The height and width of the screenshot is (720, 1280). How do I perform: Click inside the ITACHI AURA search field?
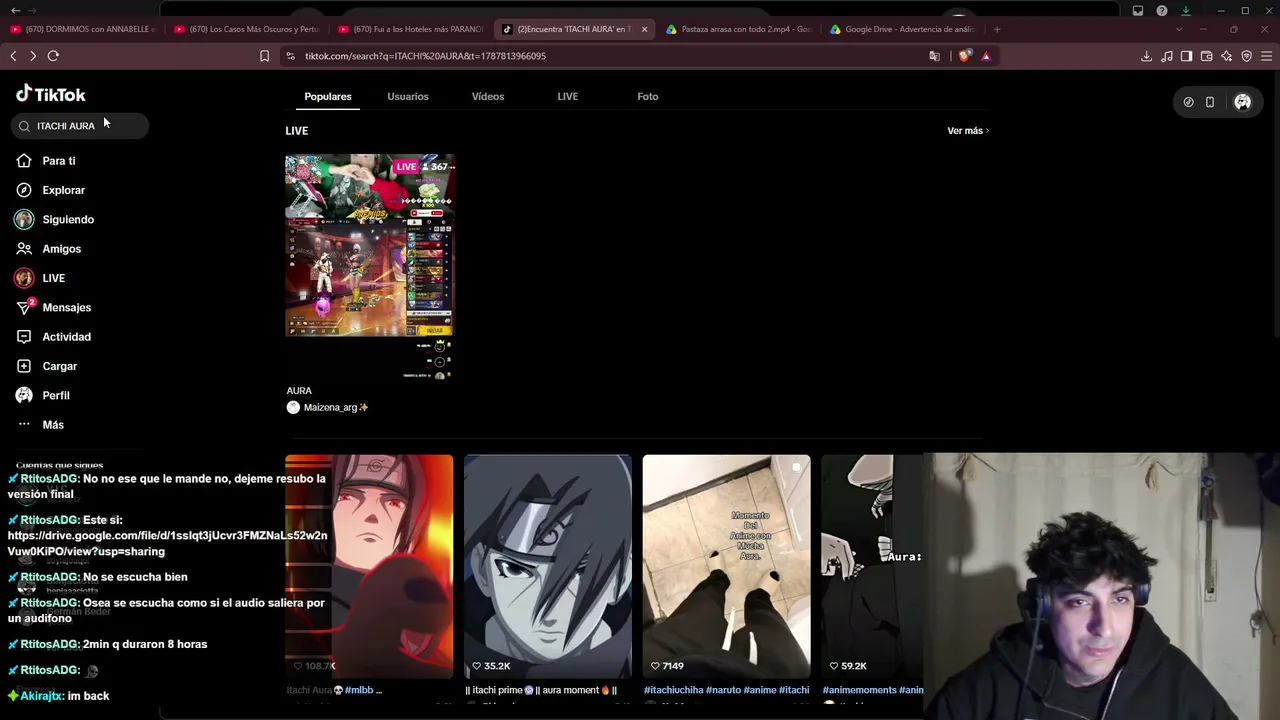click(x=82, y=126)
